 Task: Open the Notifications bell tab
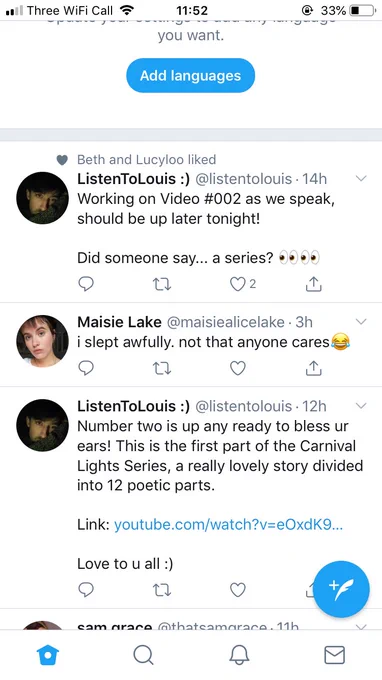click(x=239, y=654)
